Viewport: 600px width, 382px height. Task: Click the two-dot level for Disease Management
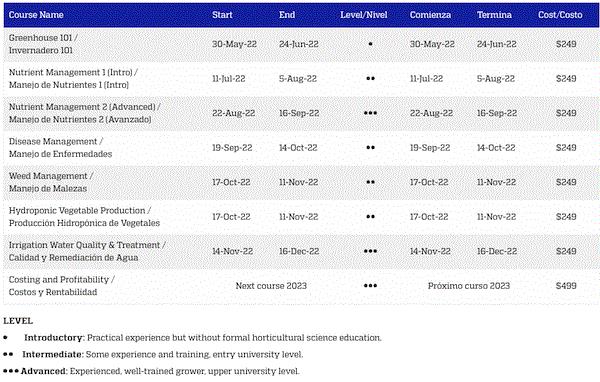pos(370,147)
